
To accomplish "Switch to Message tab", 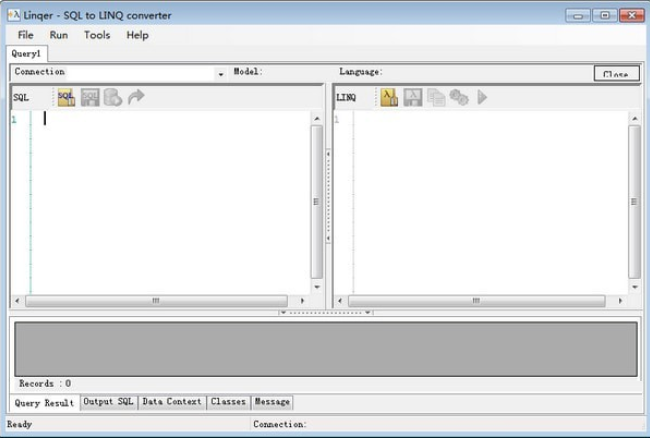I will (272, 402).
